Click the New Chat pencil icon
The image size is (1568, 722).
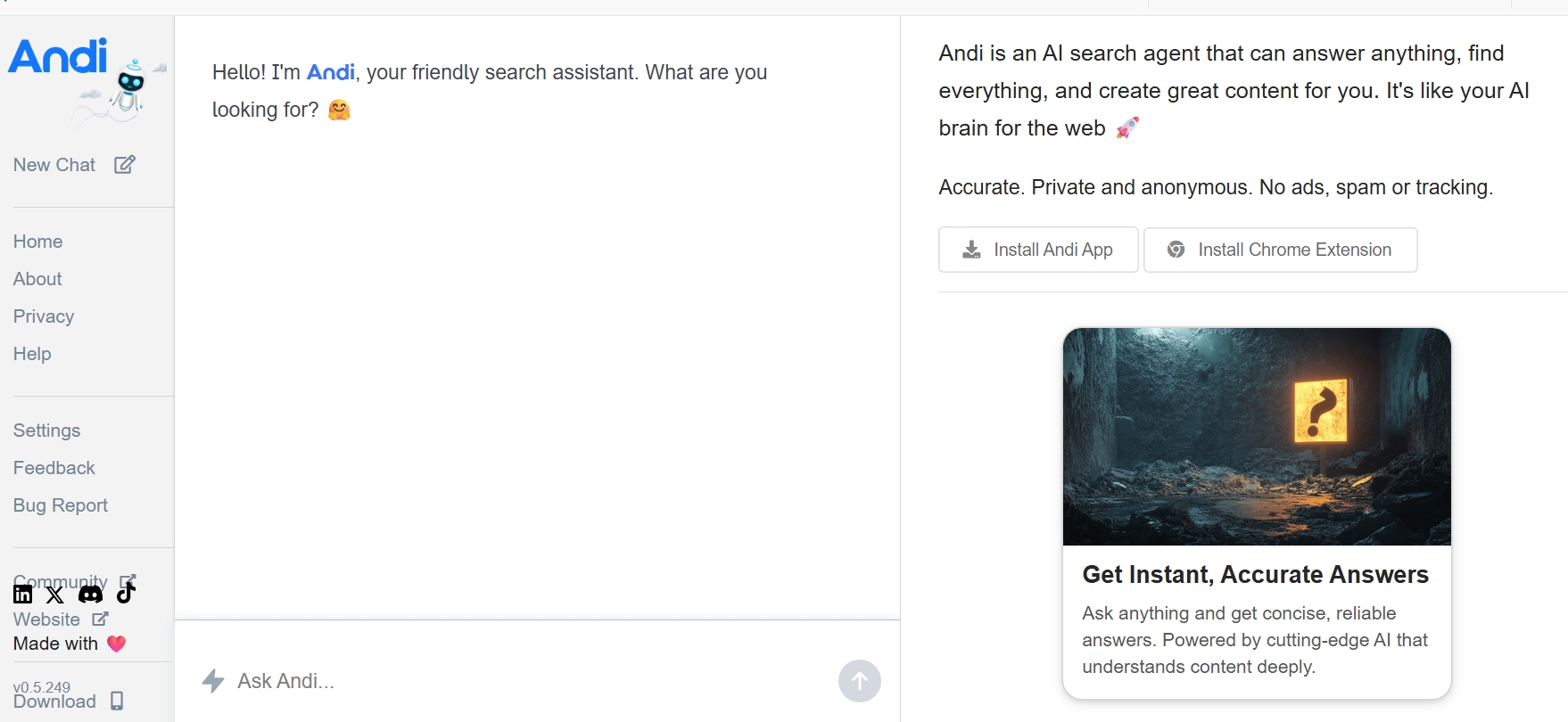[125, 164]
